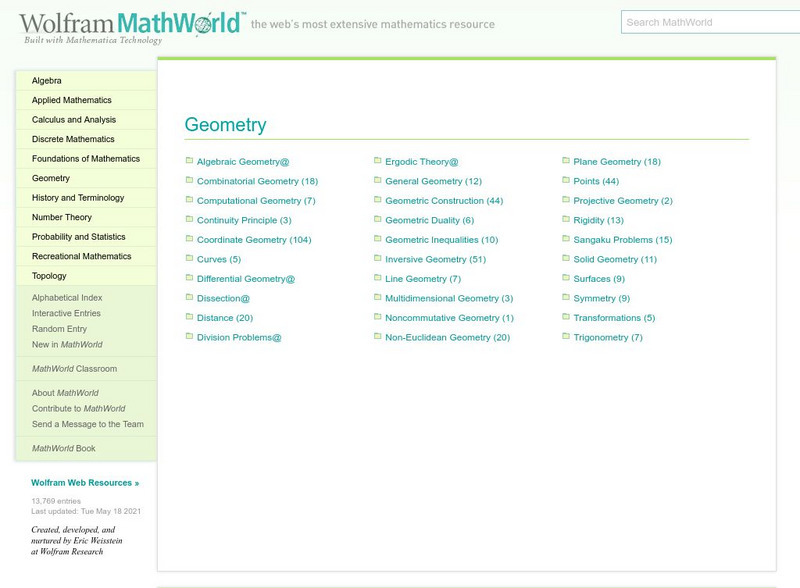Select Calculus and Analysis topic
Viewport: 800px width, 588px height.
pos(86,119)
